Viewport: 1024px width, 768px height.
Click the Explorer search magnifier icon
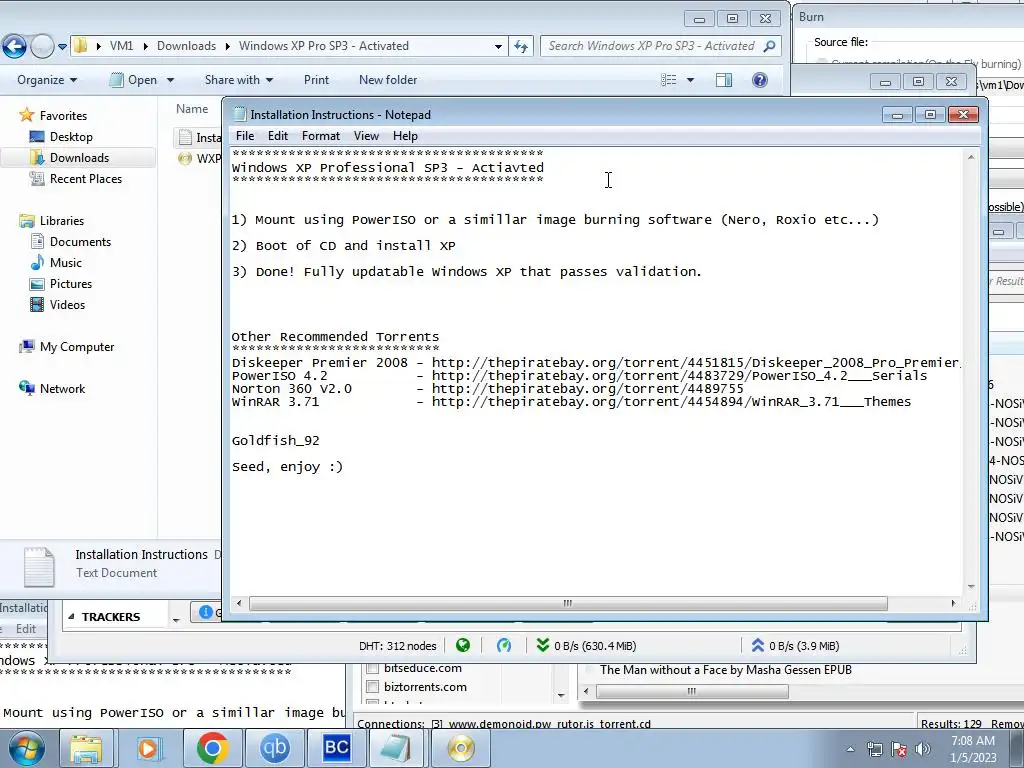click(769, 46)
